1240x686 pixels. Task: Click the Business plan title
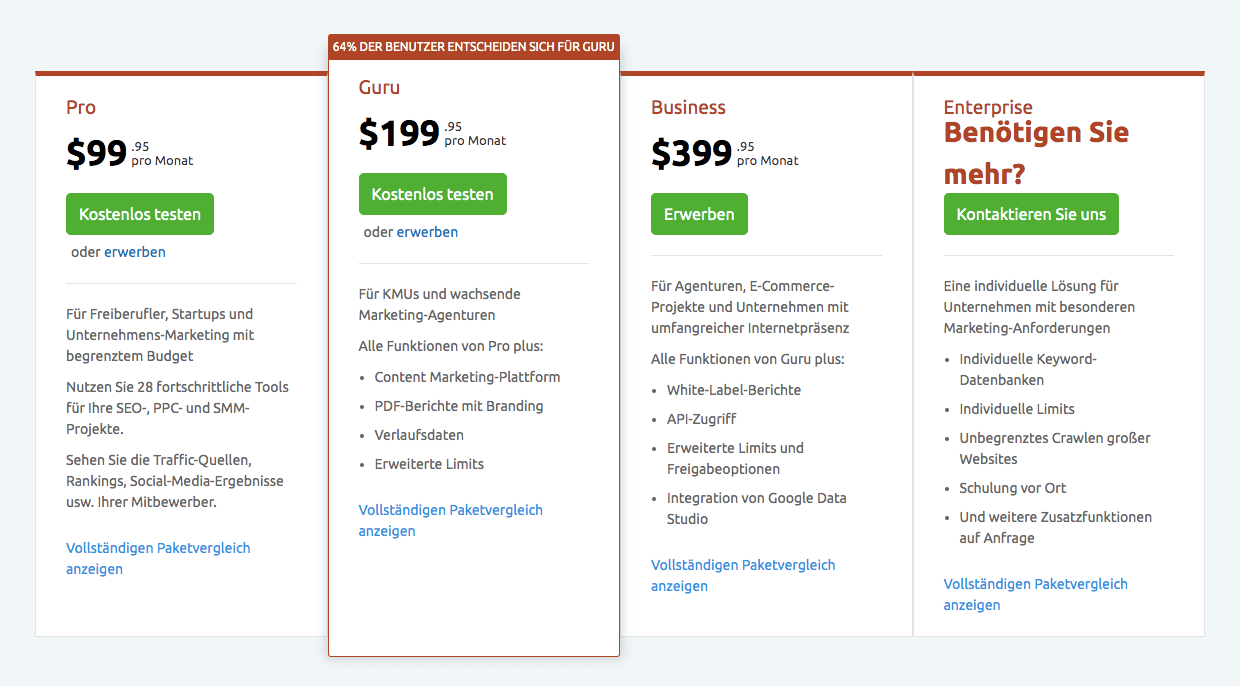[x=688, y=107]
